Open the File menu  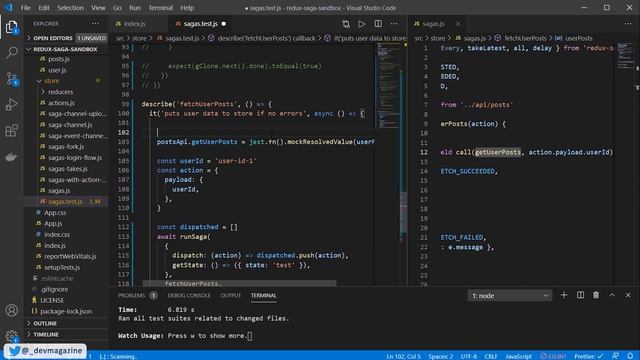coord(26,8)
